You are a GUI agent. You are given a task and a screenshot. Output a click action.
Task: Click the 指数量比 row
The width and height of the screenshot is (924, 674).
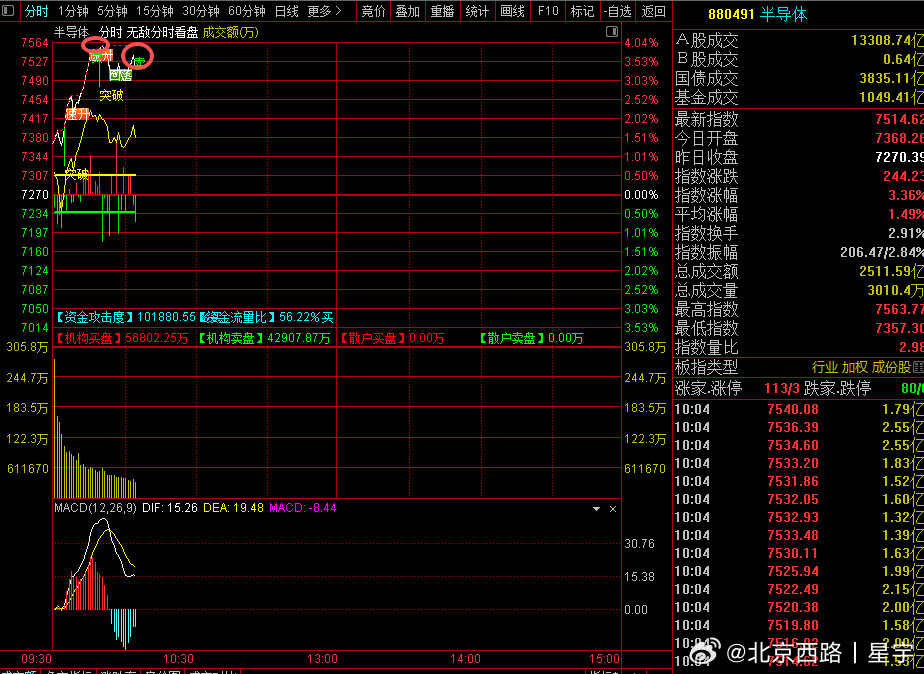click(x=798, y=347)
